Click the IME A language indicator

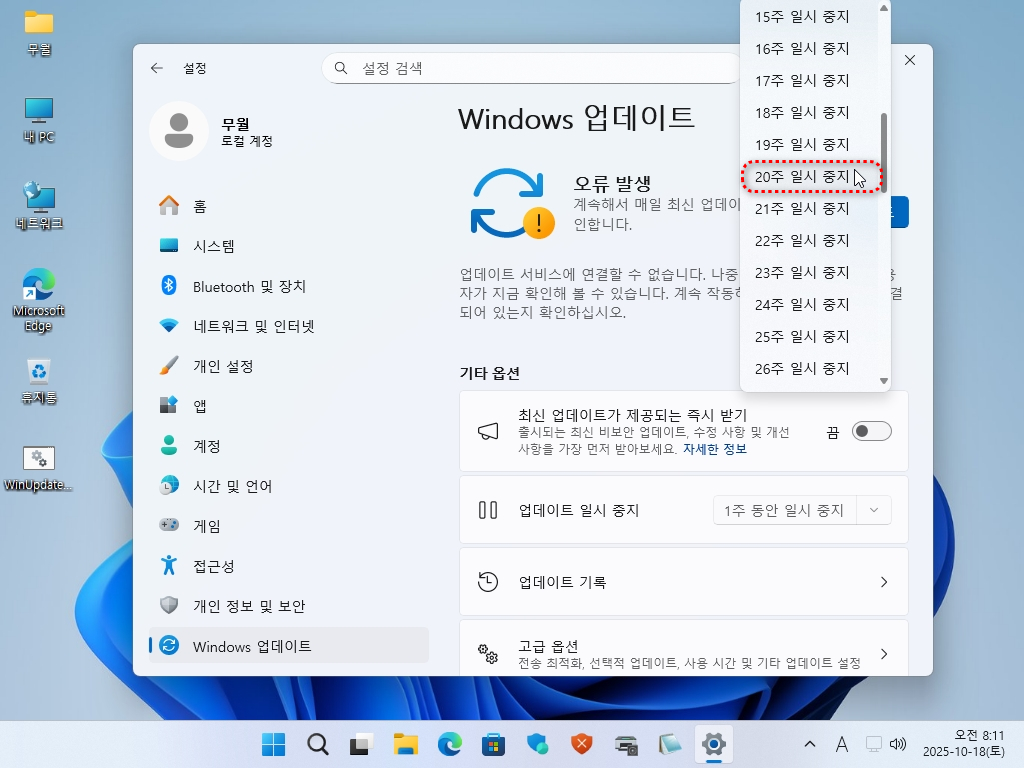(842, 744)
